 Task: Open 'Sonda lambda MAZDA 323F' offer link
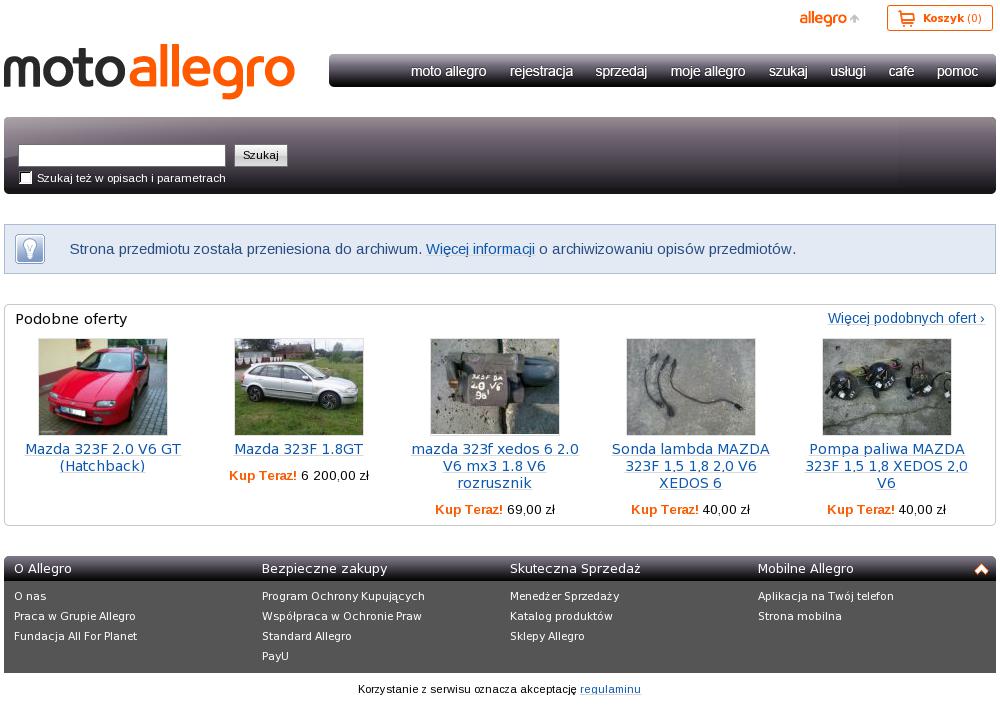tap(691, 466)
